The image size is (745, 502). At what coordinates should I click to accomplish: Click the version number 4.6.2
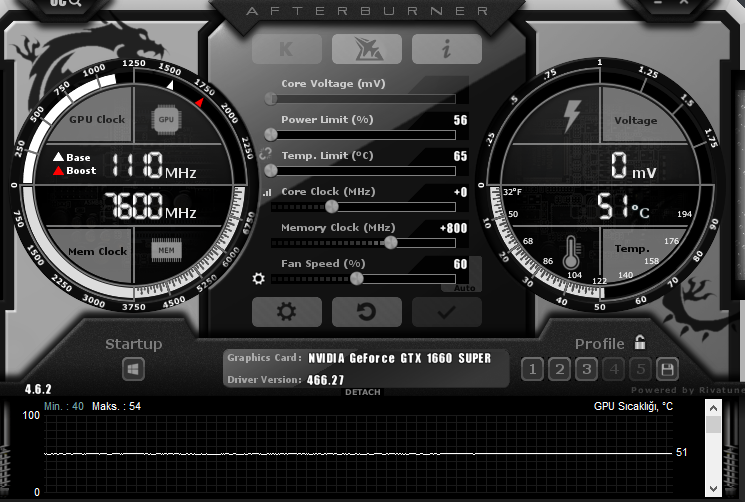click(x=38, y=389)
